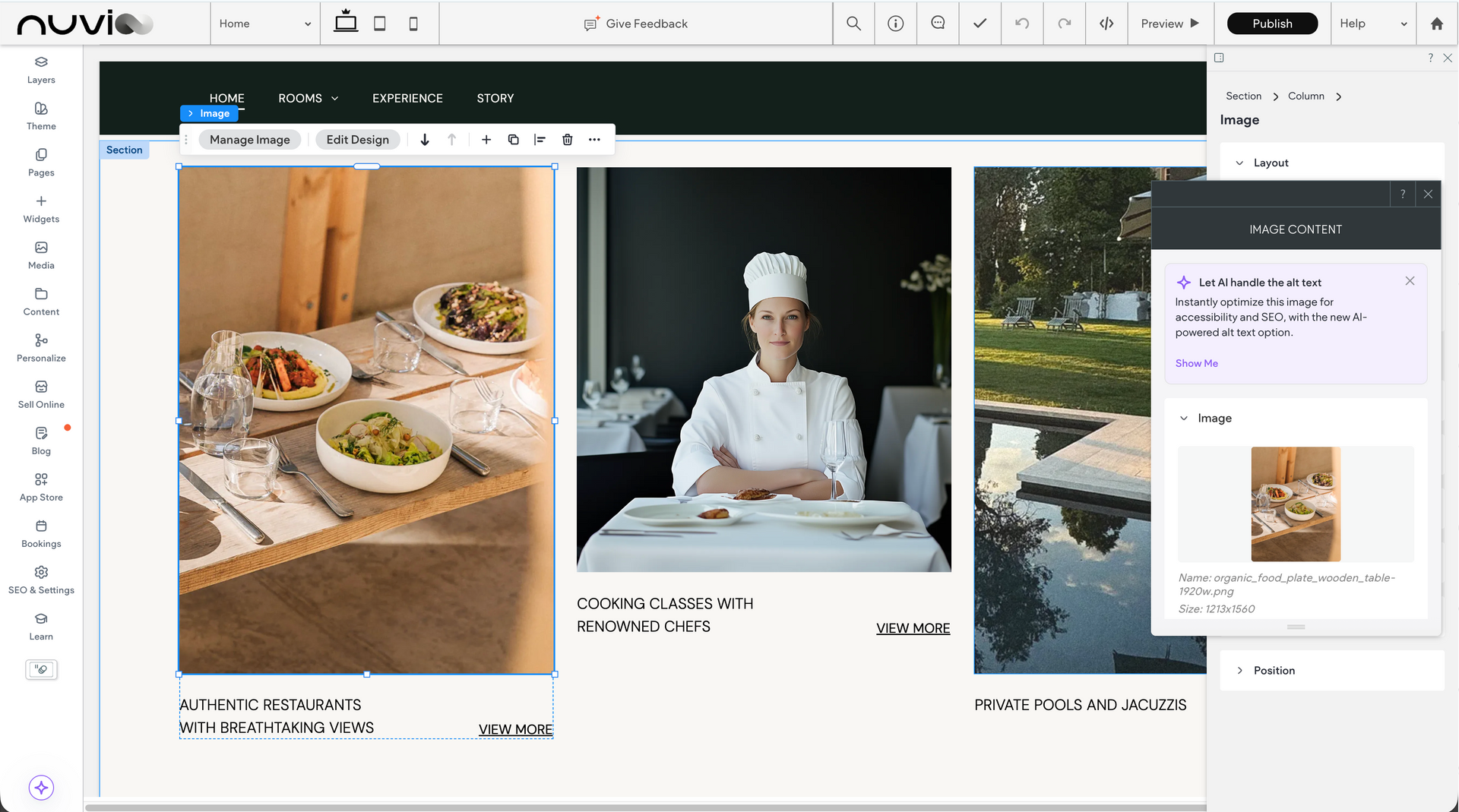Click the Publish button

(1272, 24)
